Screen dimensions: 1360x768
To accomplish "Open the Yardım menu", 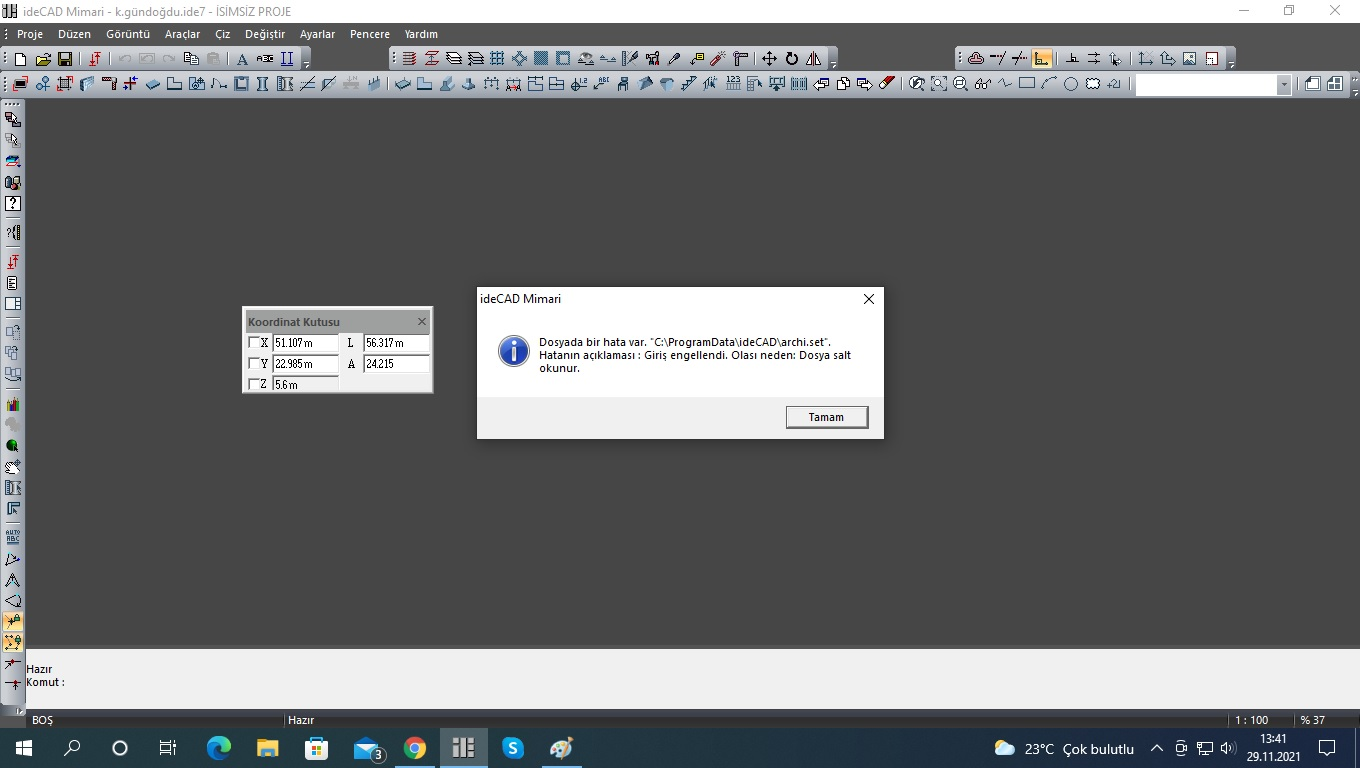I will (421, 34).
